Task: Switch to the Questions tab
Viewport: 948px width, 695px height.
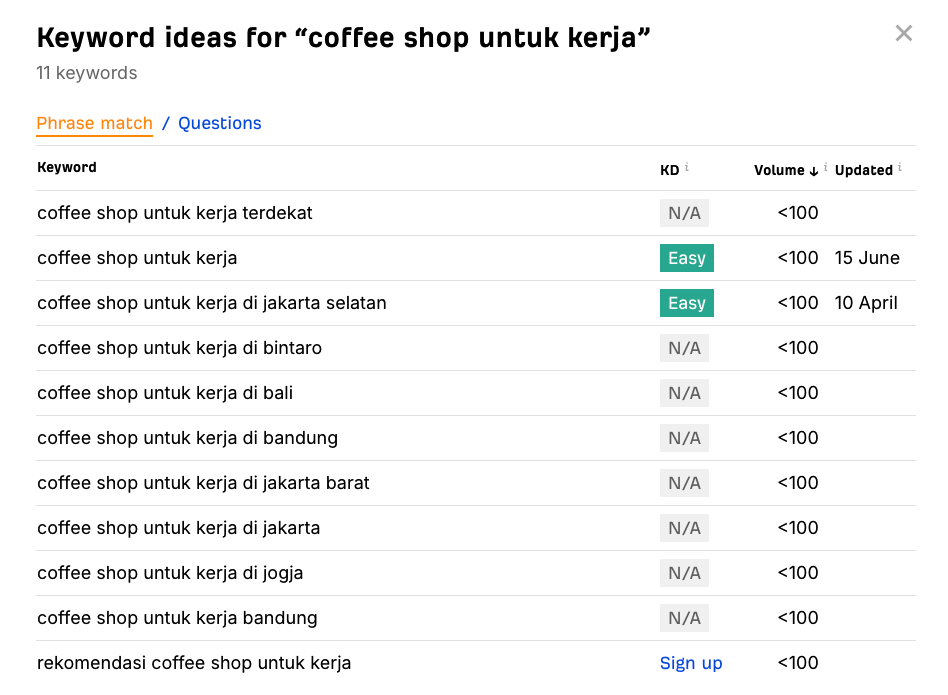Action: click(219, 123)
